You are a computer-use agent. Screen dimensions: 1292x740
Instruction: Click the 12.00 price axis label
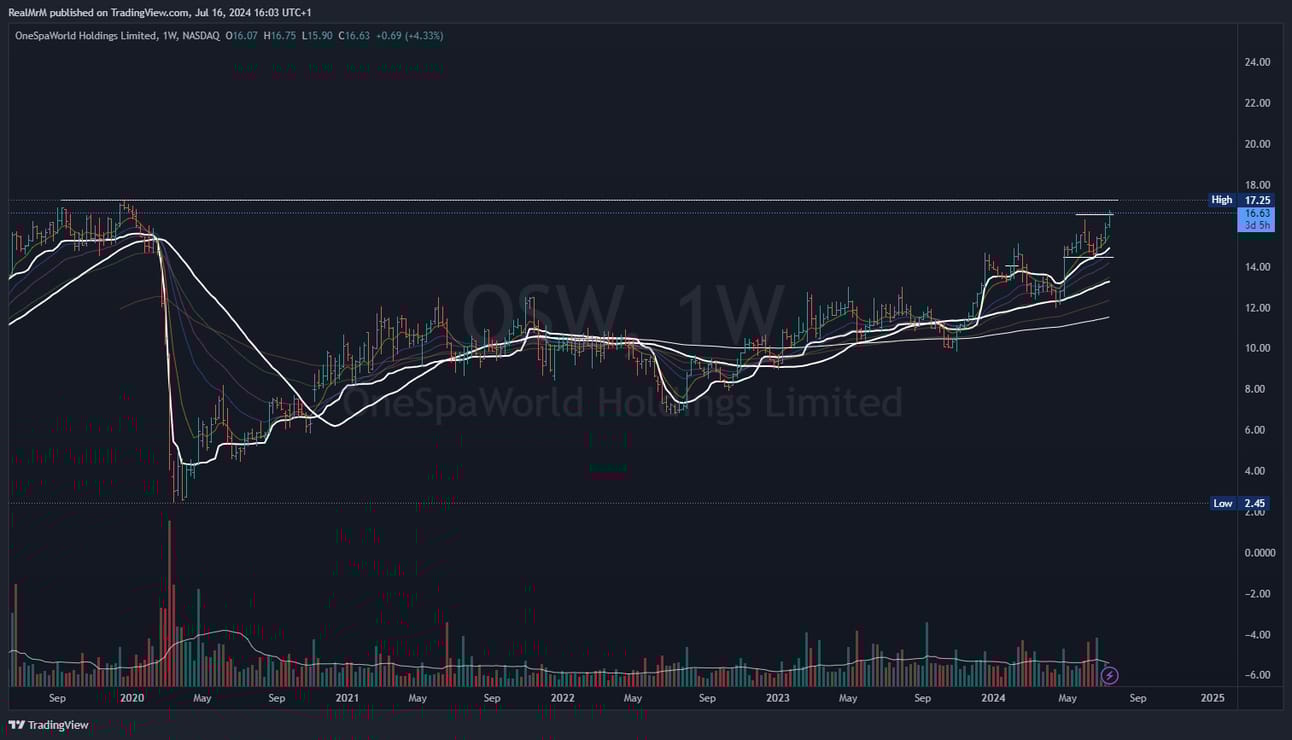1256,308
